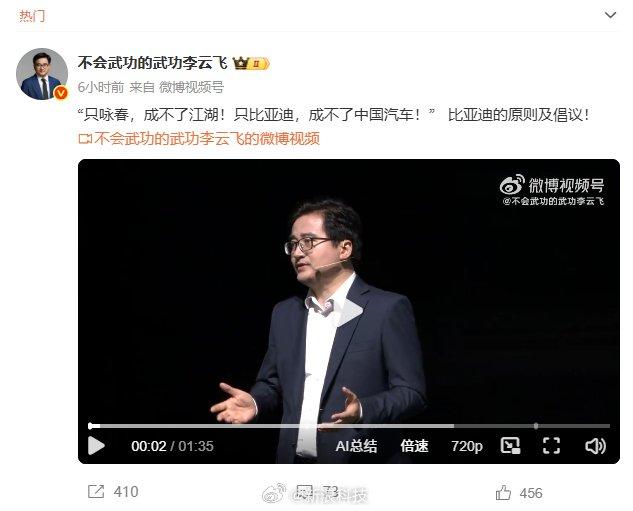Enter fullscreen with the brackets icon

[x=551, y=446]
